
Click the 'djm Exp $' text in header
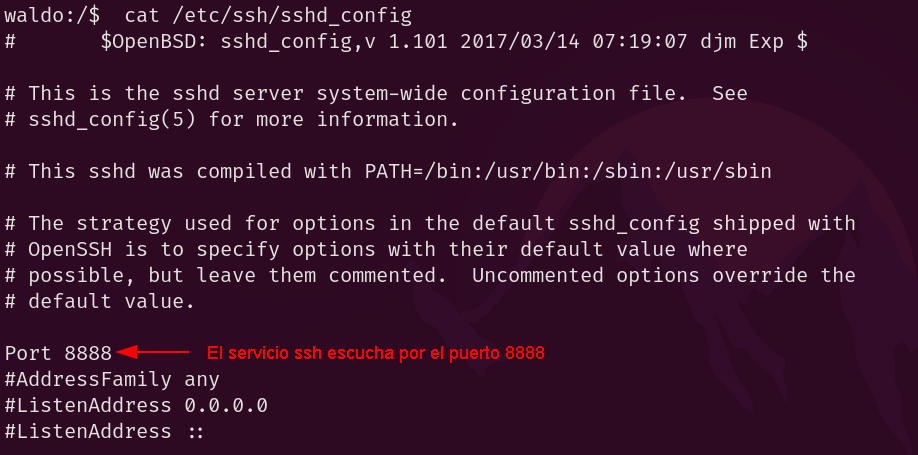pos(754,42)
